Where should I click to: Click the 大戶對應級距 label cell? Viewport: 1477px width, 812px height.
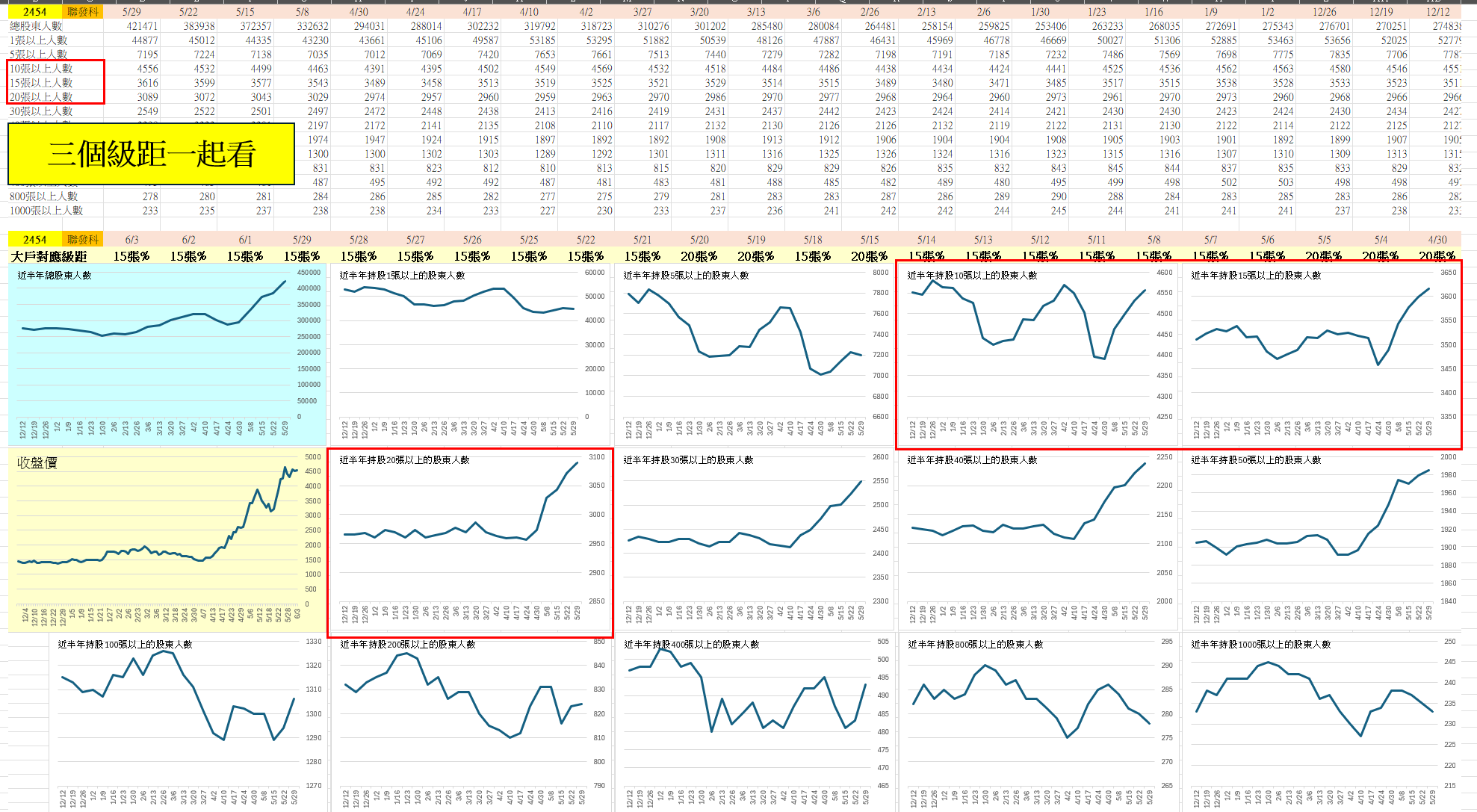point(49,256)
